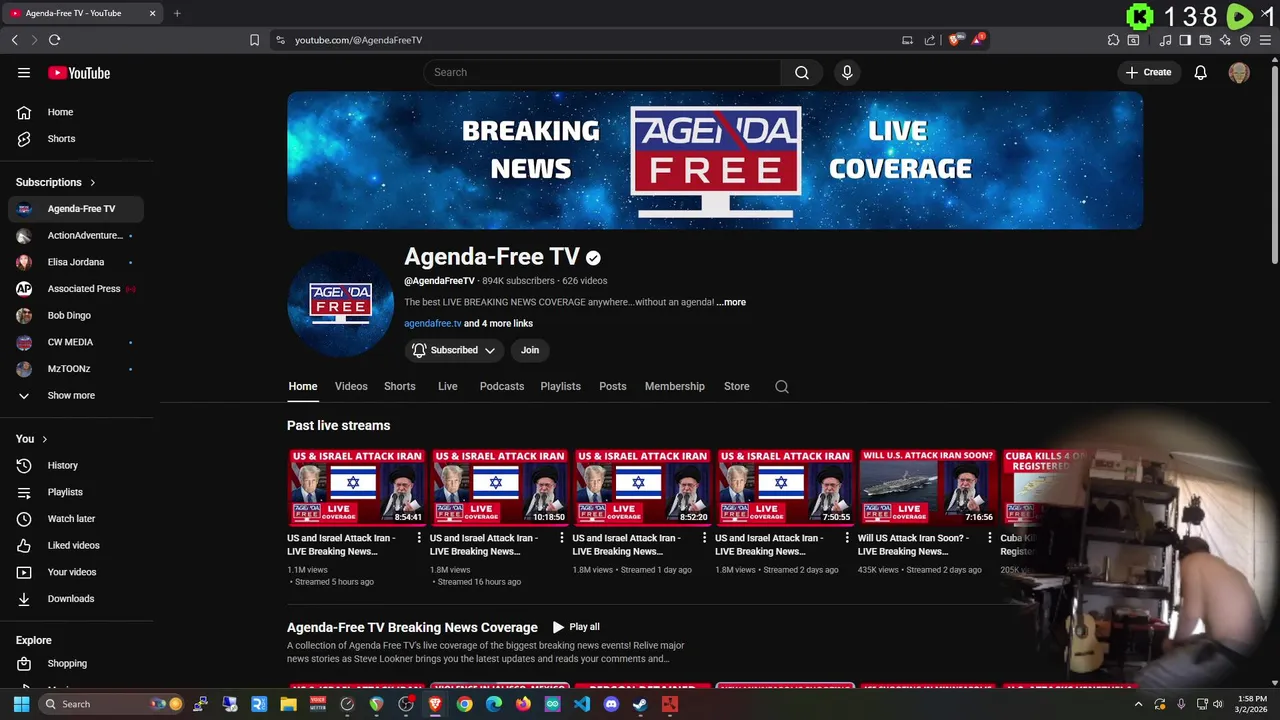Open the Brave VPN shield icon
This screenshot has height=720, width=1280.
[x=1245, y=40]
